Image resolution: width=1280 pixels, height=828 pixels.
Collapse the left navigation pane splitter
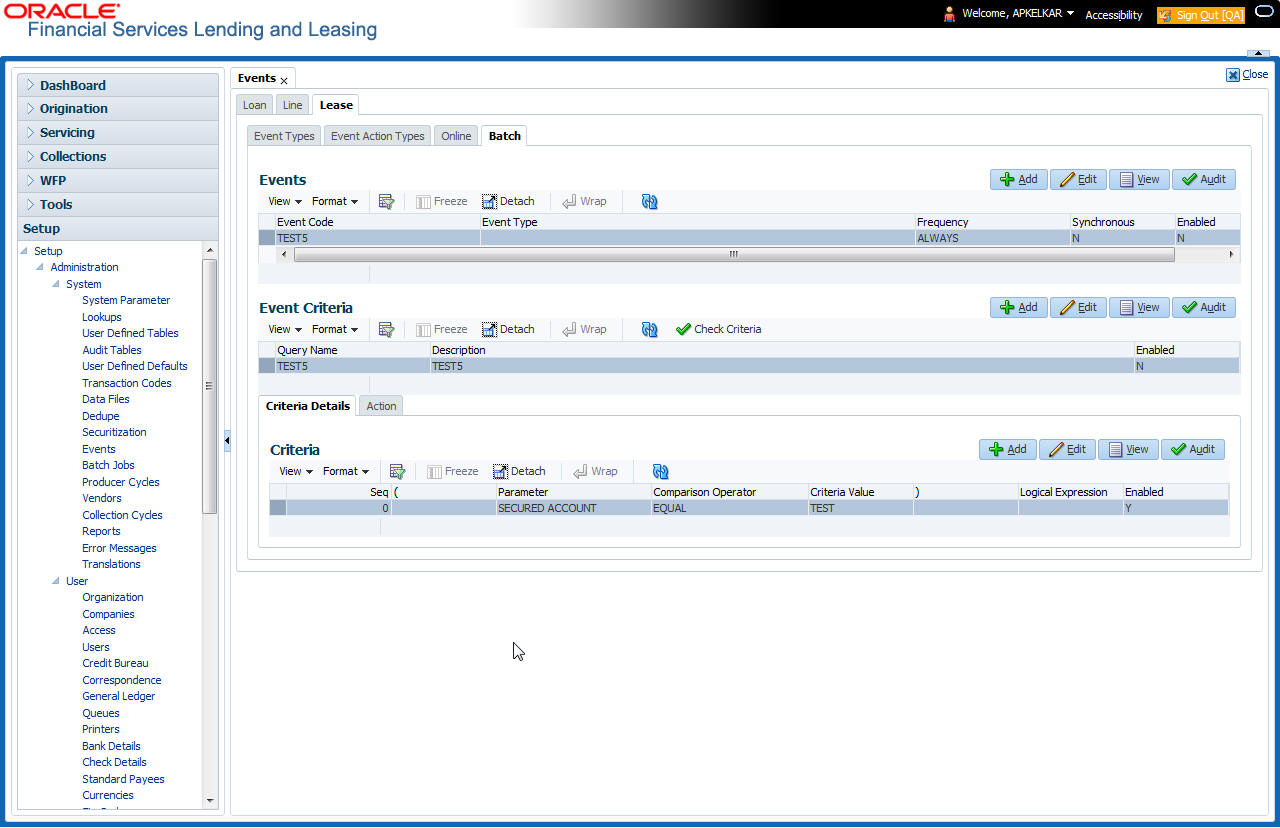227,440
